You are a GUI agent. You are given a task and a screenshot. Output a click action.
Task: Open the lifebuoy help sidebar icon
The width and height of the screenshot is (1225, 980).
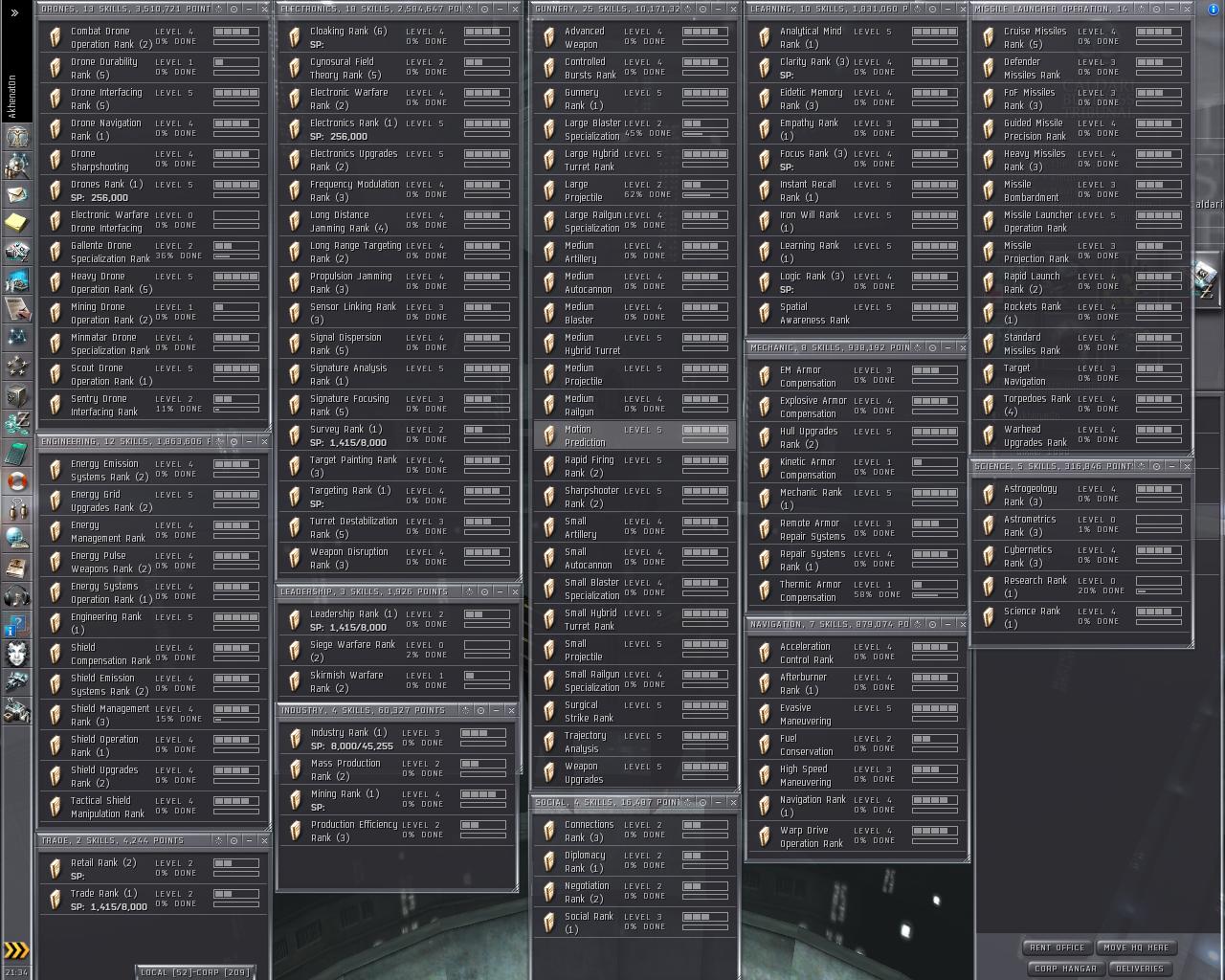[16, 480]
